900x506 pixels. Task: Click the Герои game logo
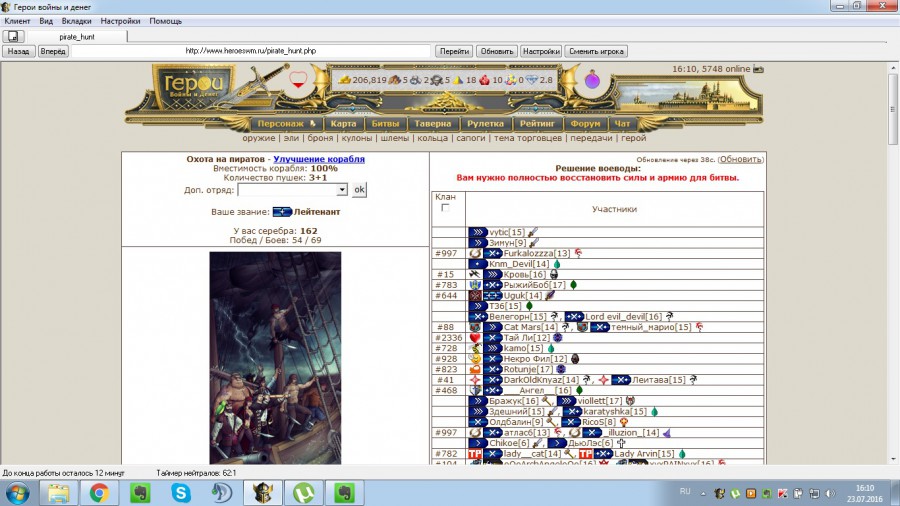click(193, 87)
